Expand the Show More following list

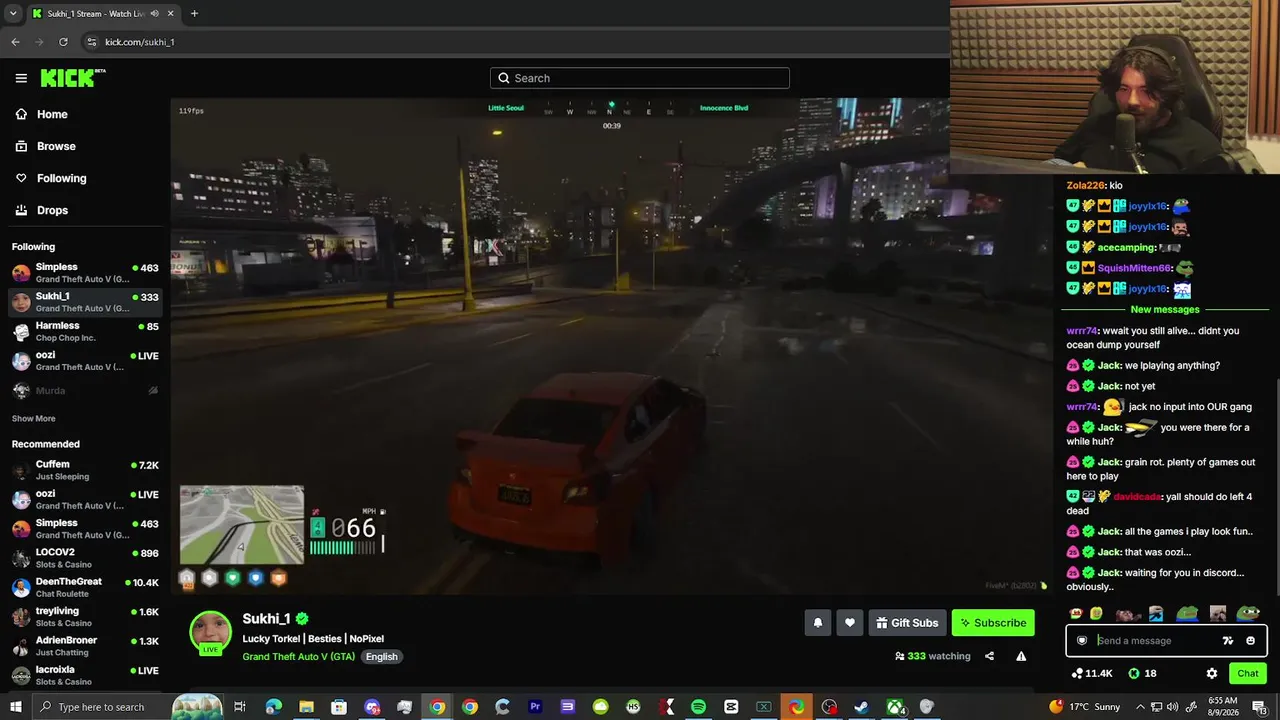click(x=34, y=418)
